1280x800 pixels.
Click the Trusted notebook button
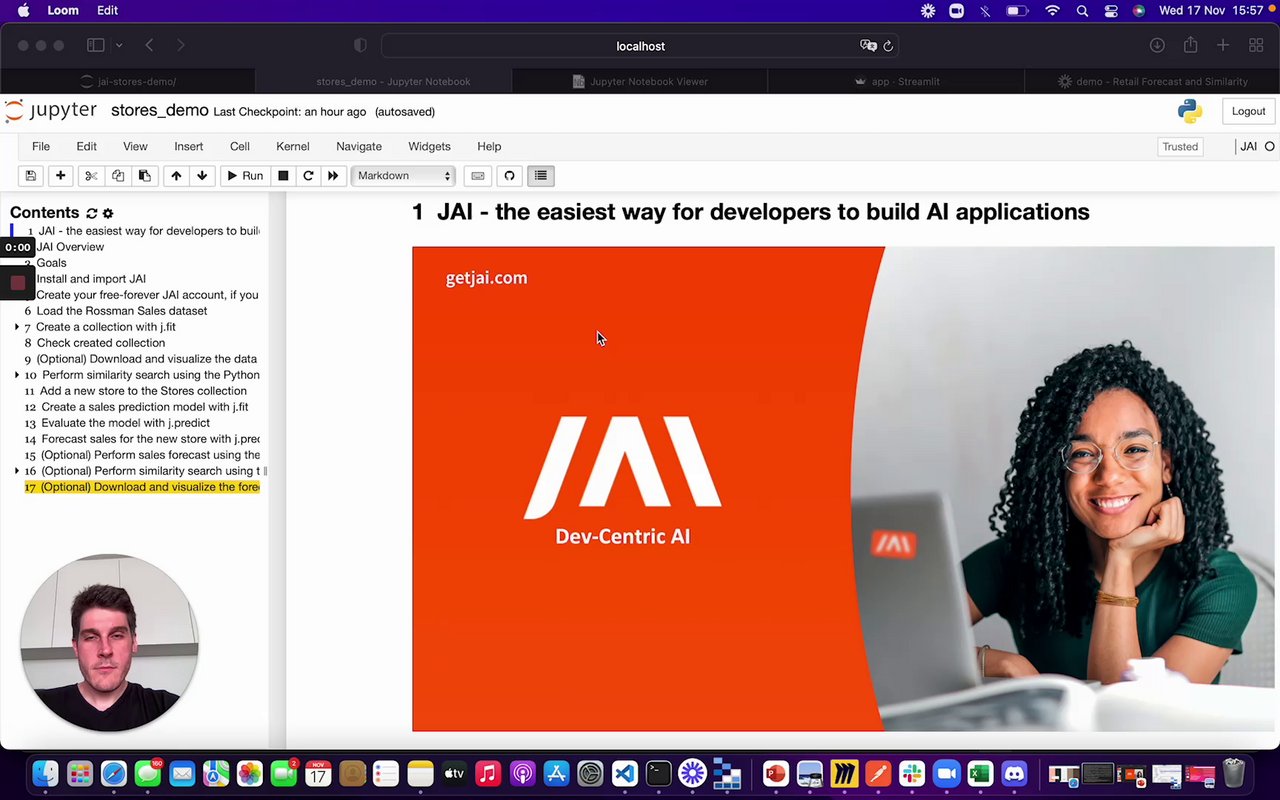[1180, 147]
